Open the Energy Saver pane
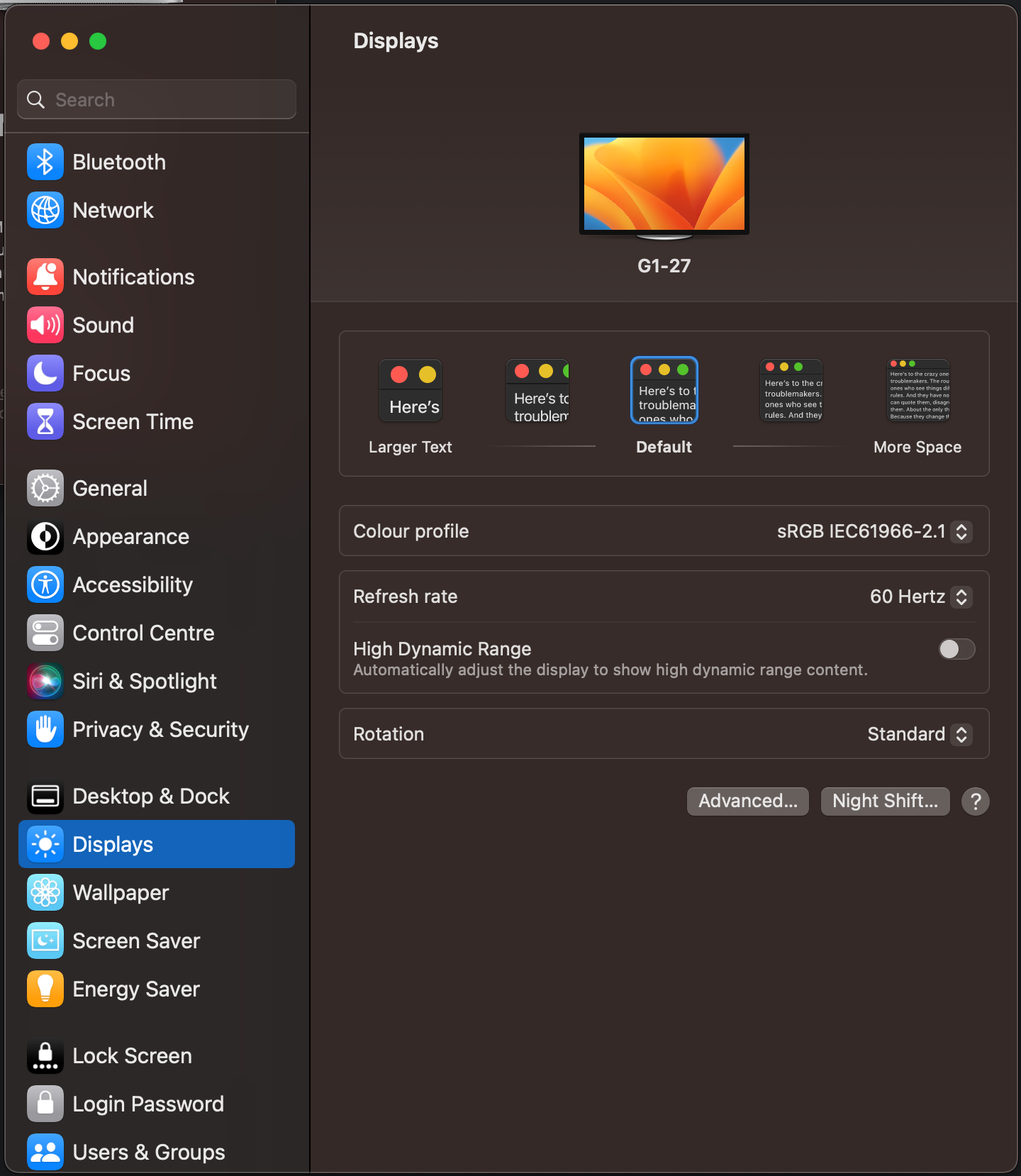The width and height of the screenshot is (1021, 1176). pos(157,989)
